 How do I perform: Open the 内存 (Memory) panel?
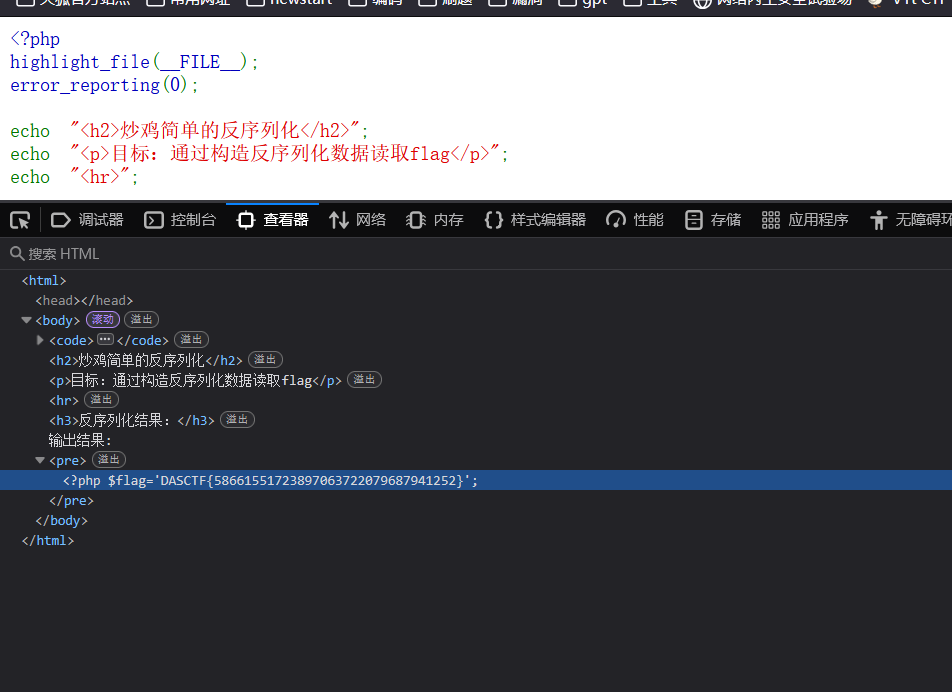pos(434,219)
